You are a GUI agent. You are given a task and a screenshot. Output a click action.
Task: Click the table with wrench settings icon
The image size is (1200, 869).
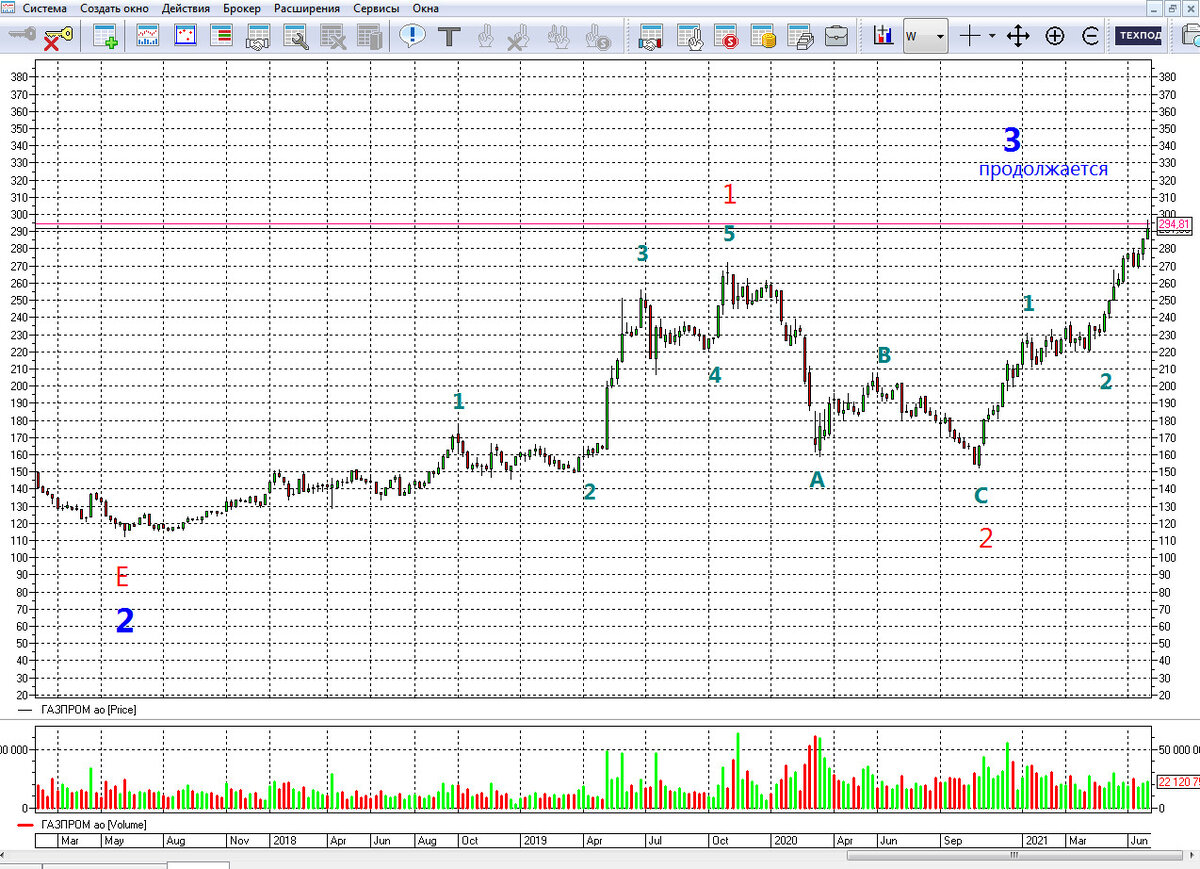(295, 39)
